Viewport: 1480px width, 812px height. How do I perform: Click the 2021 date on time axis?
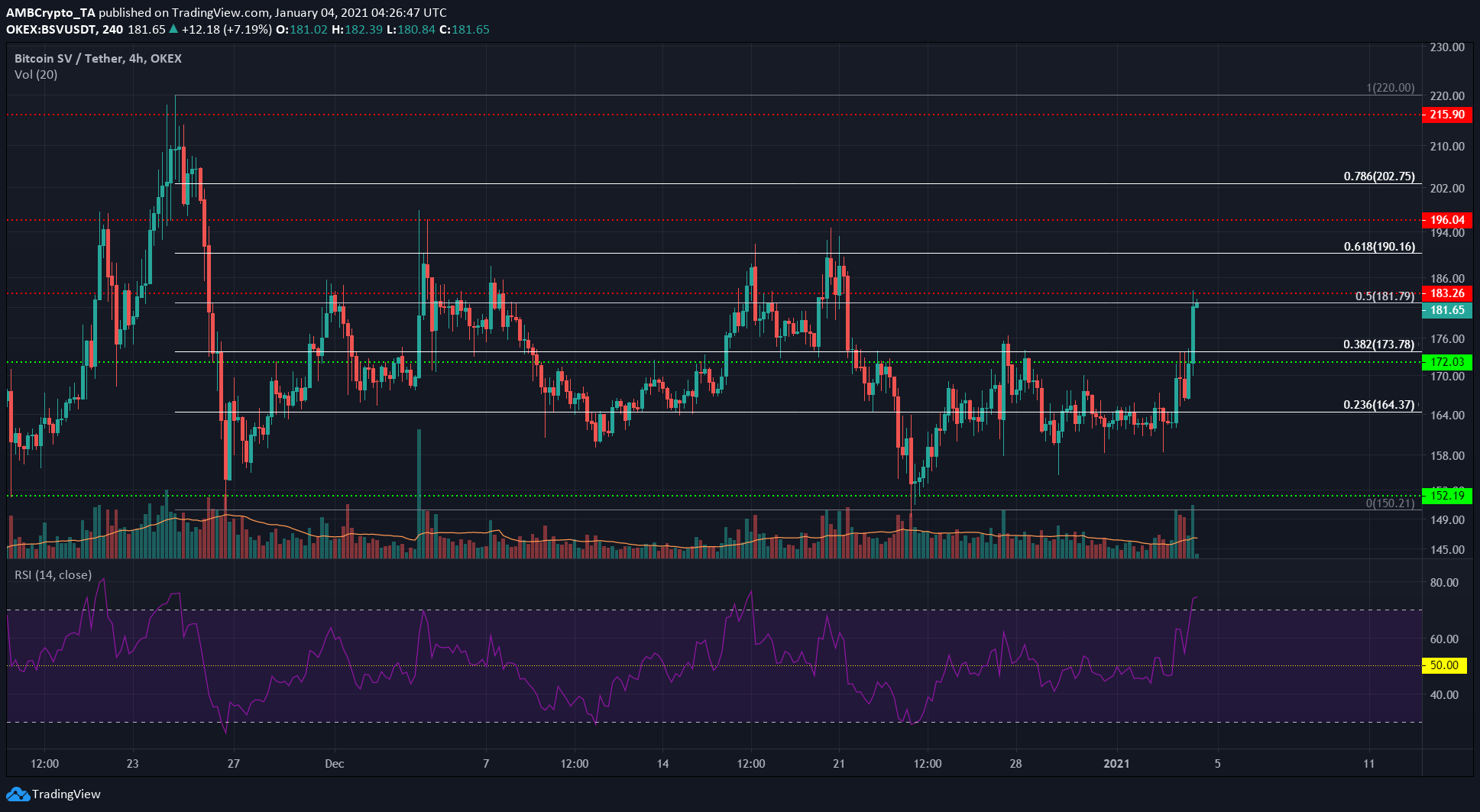pos(1116,763)
